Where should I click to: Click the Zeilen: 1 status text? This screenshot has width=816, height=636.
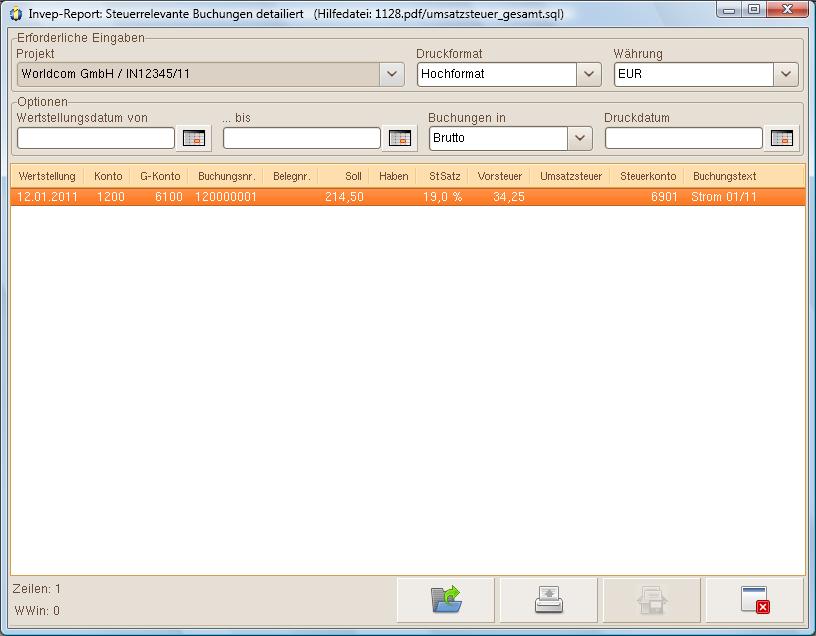(x=36, y=589)
